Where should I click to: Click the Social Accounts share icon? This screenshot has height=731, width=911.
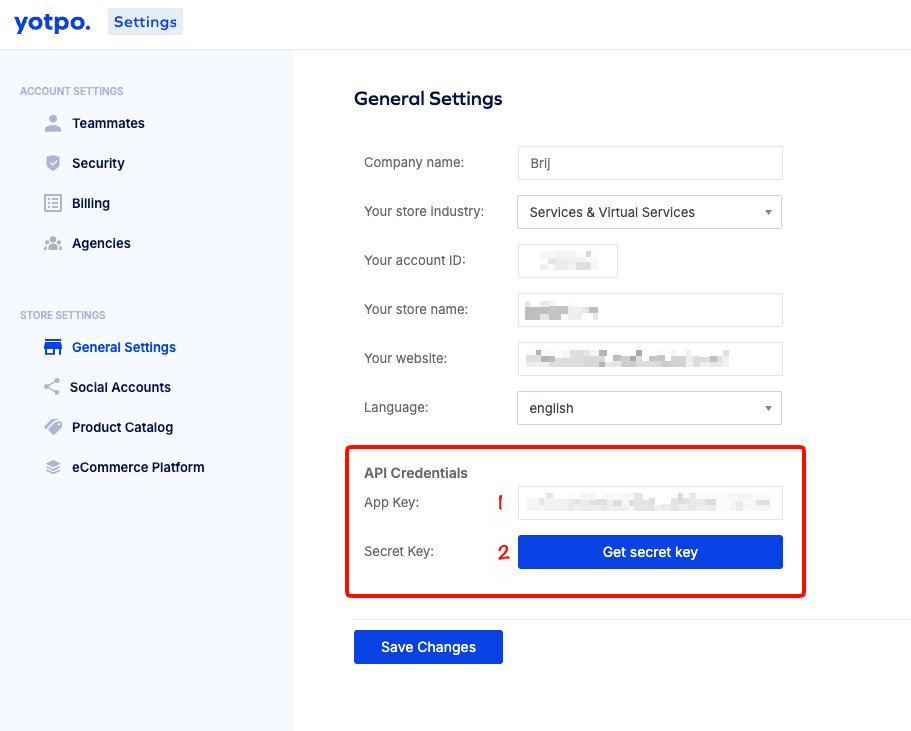(x=52, y=386)
